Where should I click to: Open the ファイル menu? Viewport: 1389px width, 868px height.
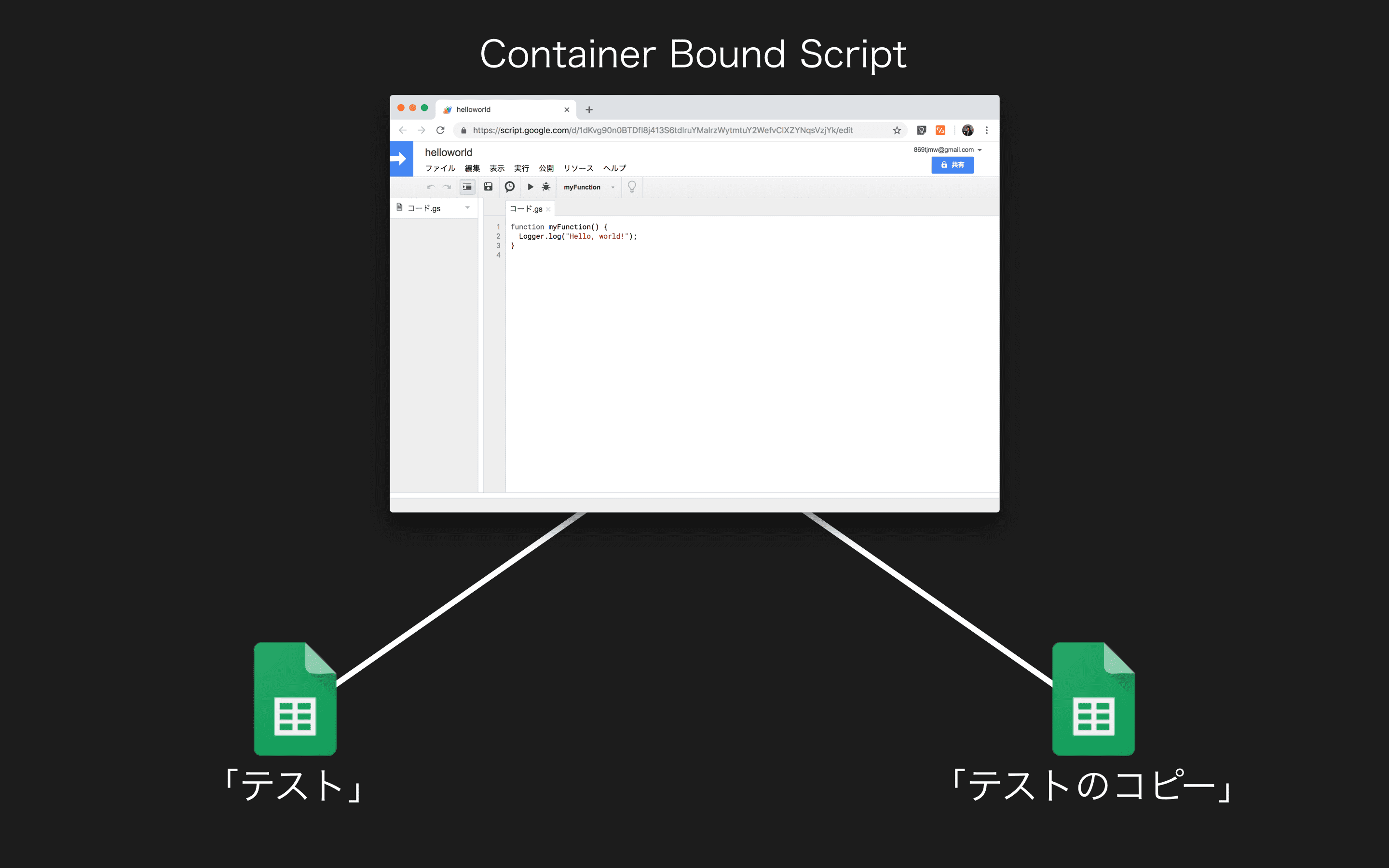coord(438,167)
